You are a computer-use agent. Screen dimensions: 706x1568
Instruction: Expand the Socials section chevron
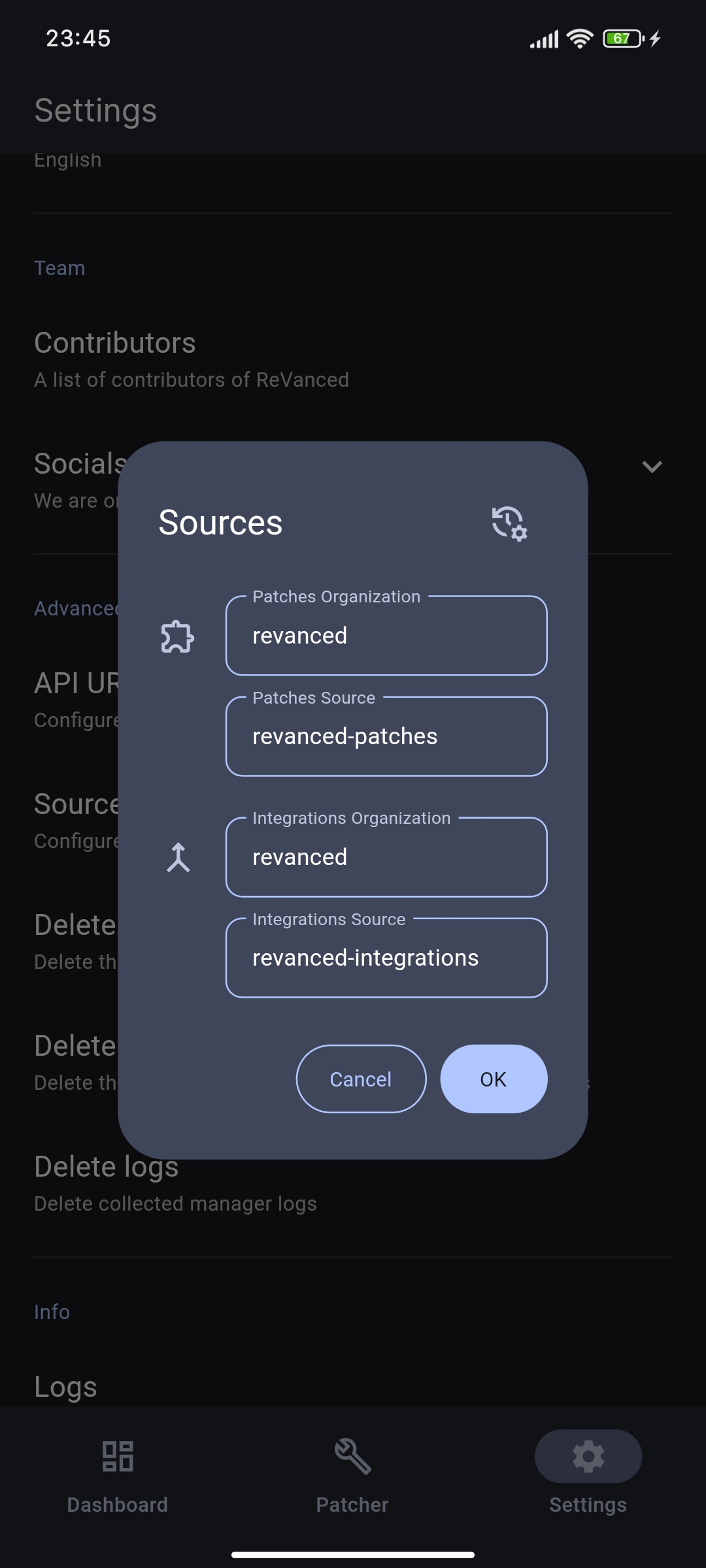click(x=651, y=468)
